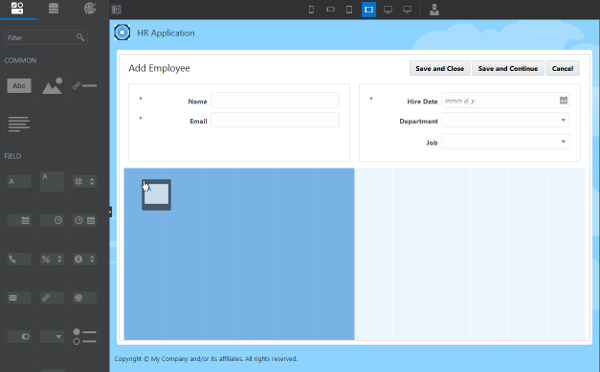Select the Paragraph text component

19,124
